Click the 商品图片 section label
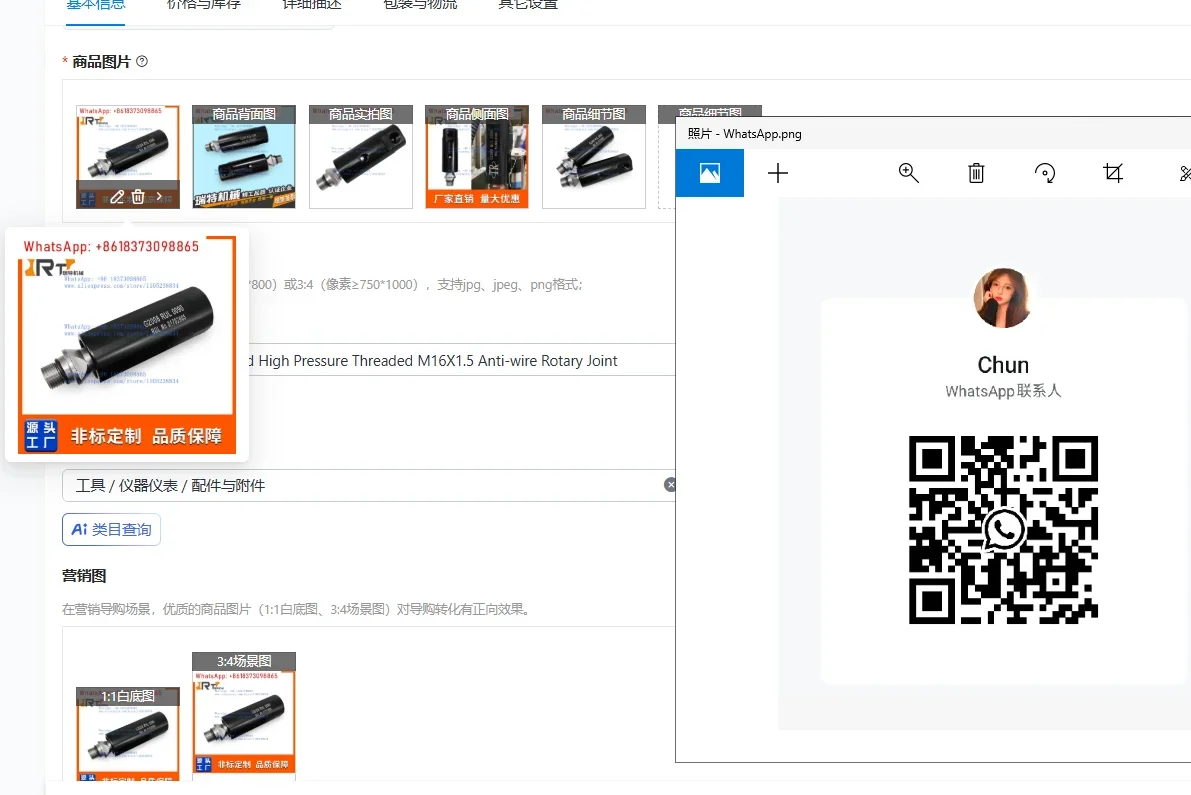Viewport: 1191px width, 795px height. coord(102,62)
